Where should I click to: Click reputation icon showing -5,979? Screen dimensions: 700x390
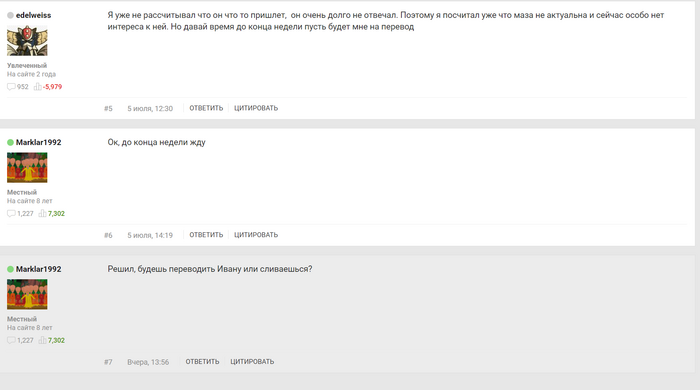point(38,87)
